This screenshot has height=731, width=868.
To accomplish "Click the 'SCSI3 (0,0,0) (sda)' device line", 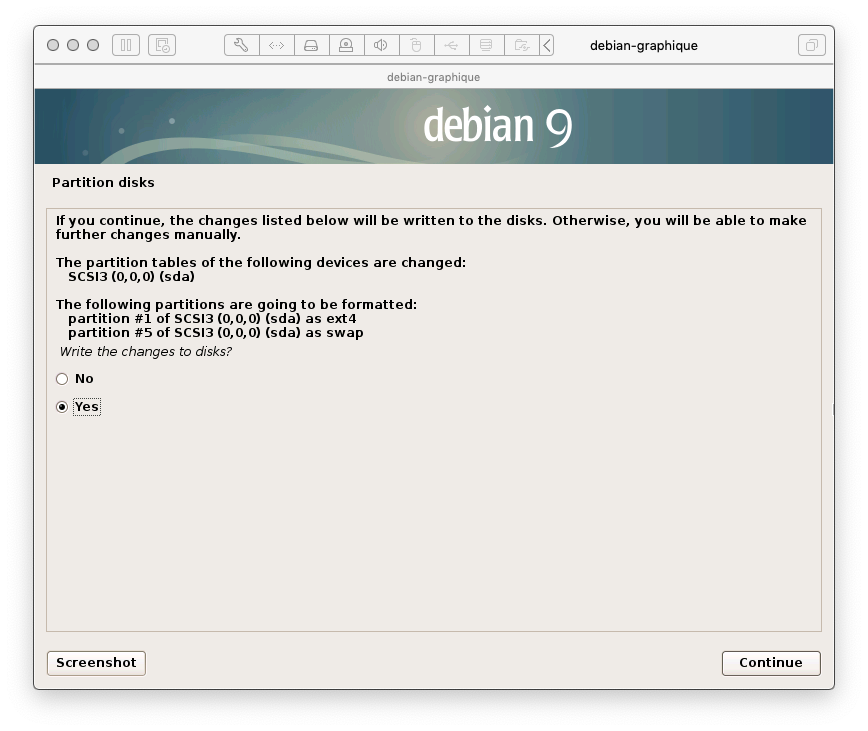I will 131,277.
